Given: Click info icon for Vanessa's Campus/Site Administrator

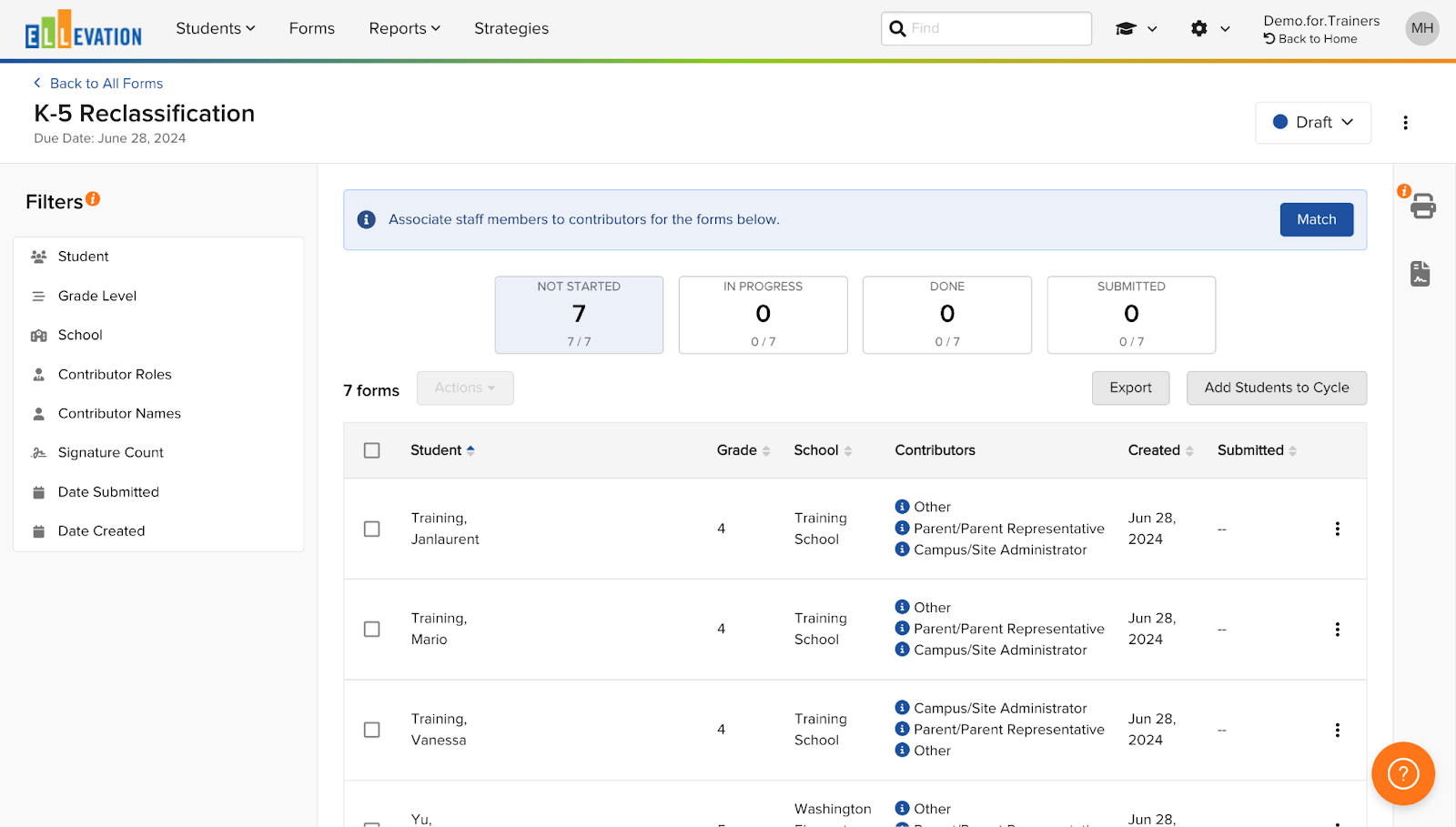Looking at the screenshot, I should (902, 707).
